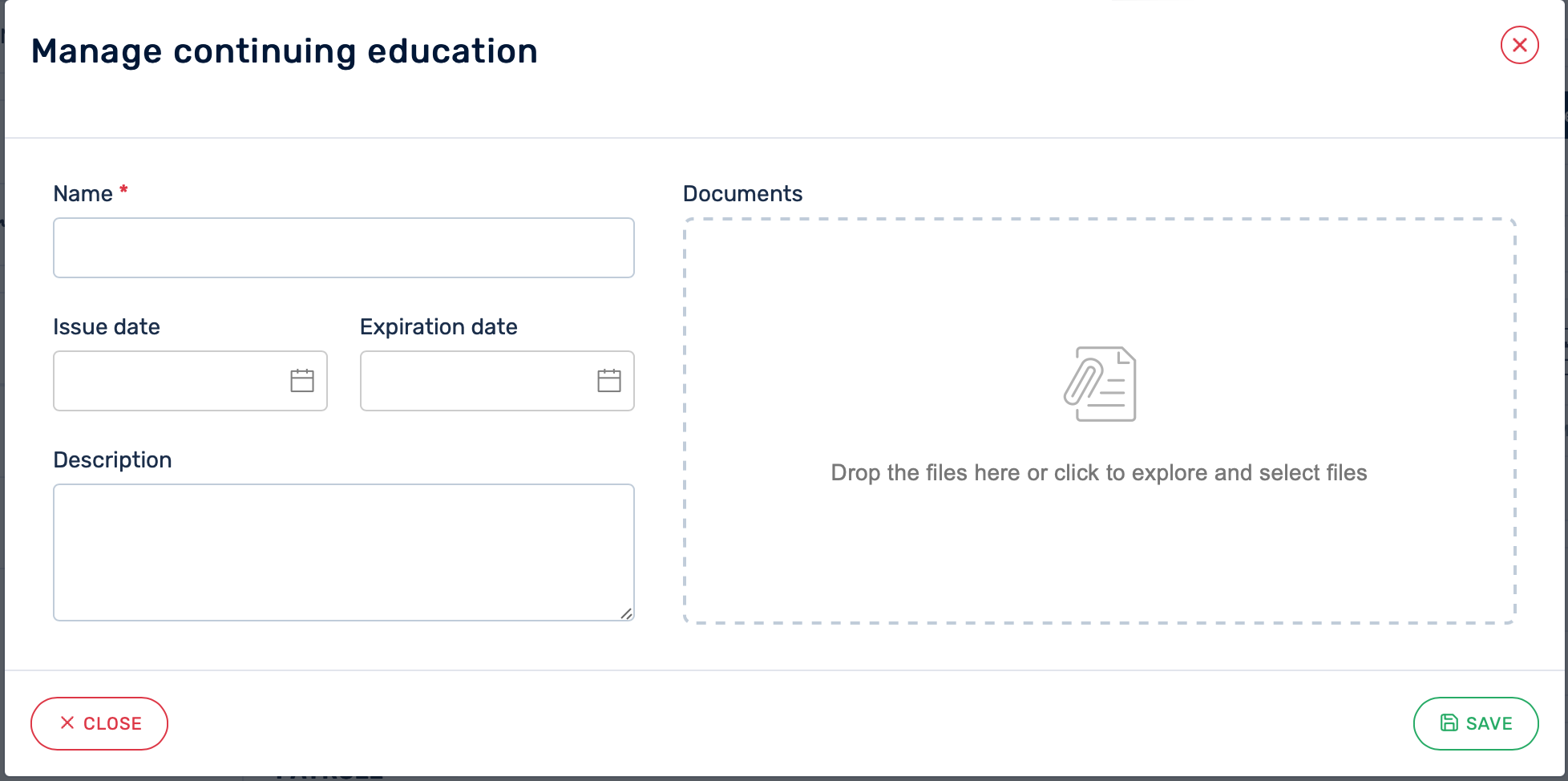This screenshot has width=1568, height=781.
Task: Click the Description label
Action: [x=112, y=460]
